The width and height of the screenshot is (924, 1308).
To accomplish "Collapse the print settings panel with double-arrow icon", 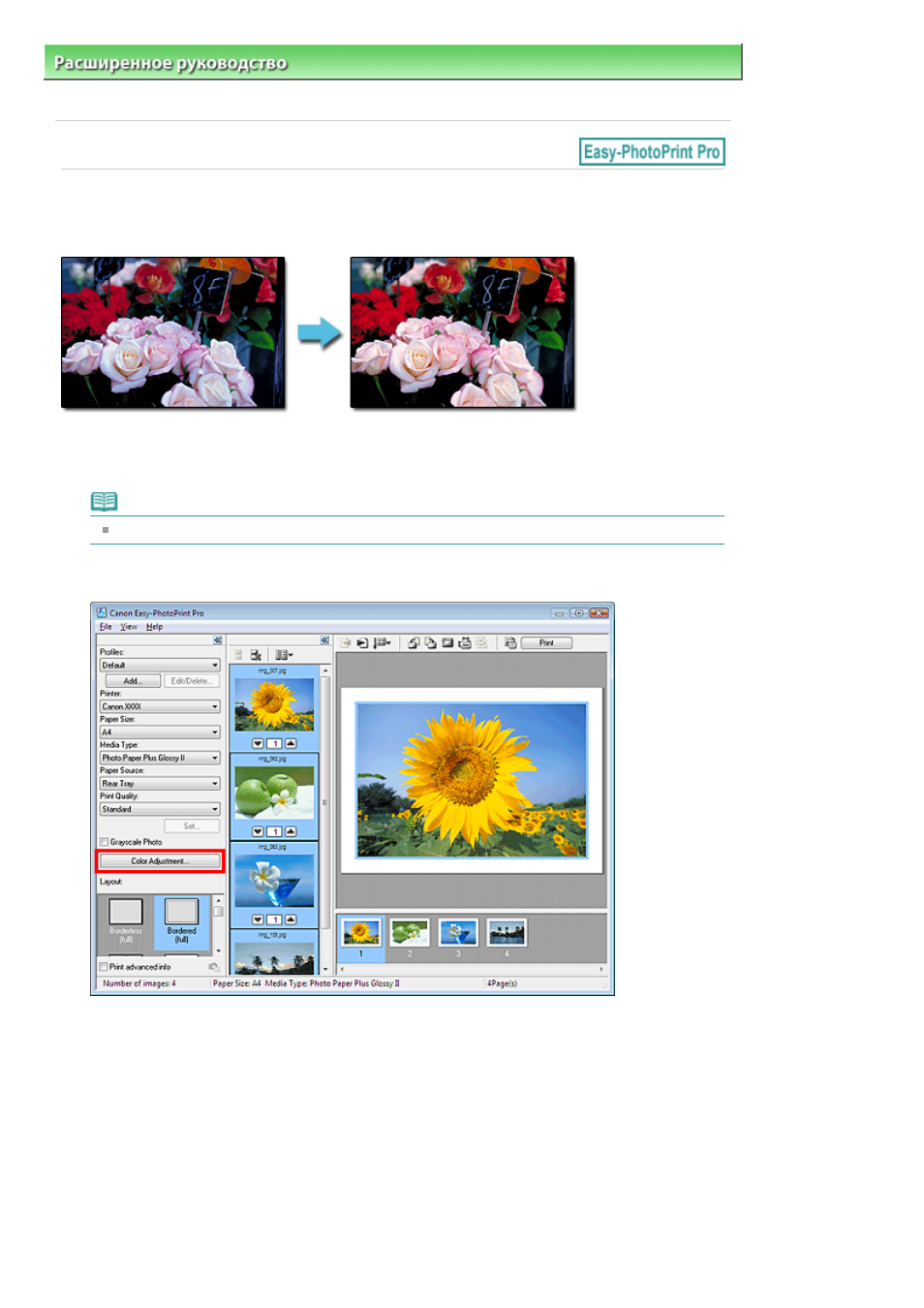I will click(218, 640).
